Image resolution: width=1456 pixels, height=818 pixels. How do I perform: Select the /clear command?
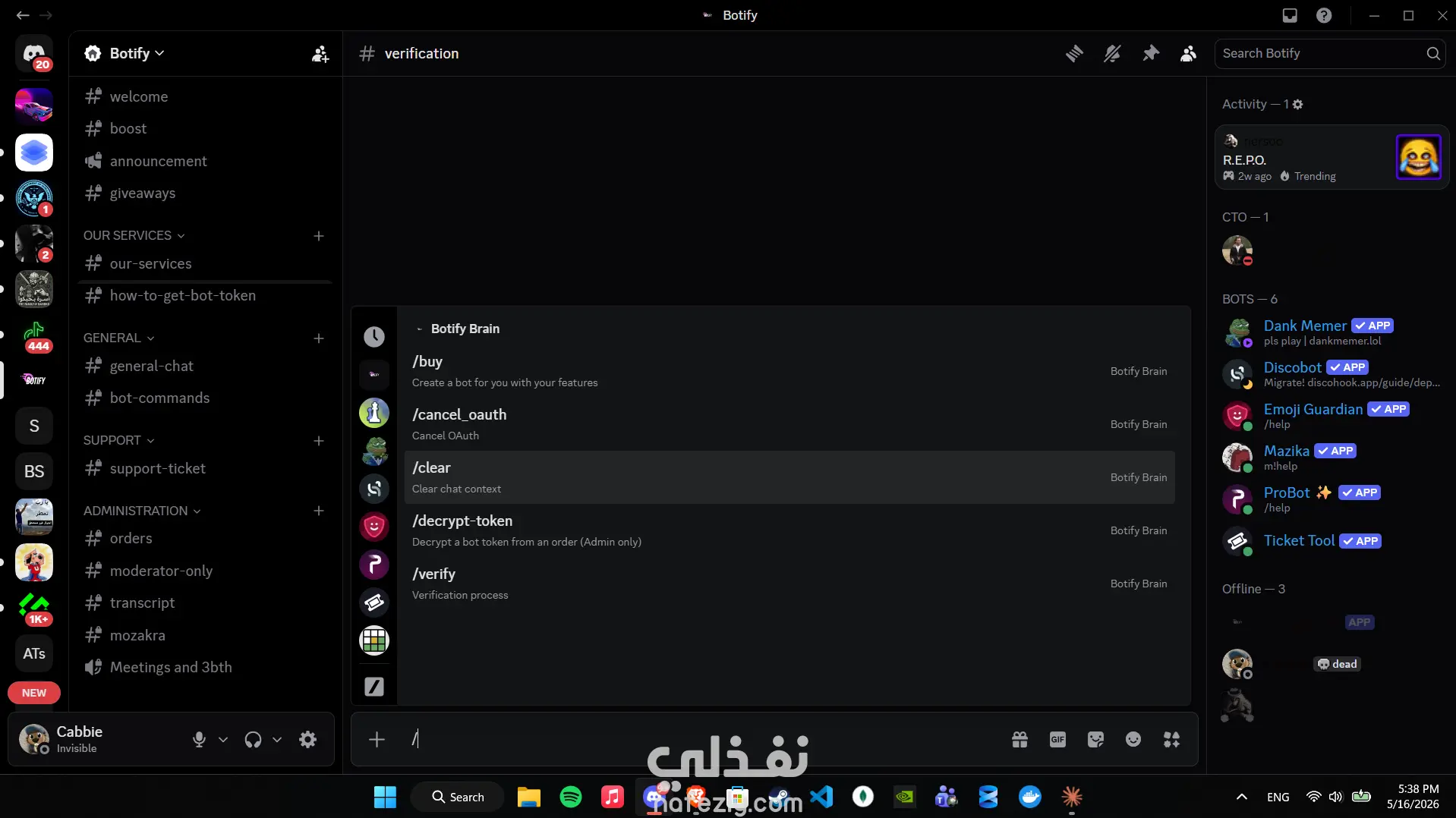789,477
